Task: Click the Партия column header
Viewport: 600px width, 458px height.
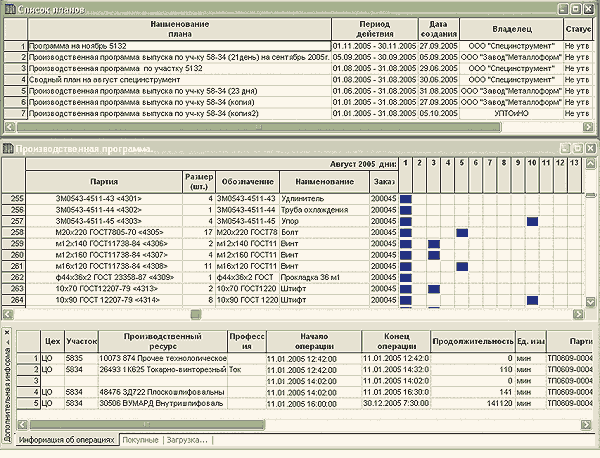Action: point(104,182)
